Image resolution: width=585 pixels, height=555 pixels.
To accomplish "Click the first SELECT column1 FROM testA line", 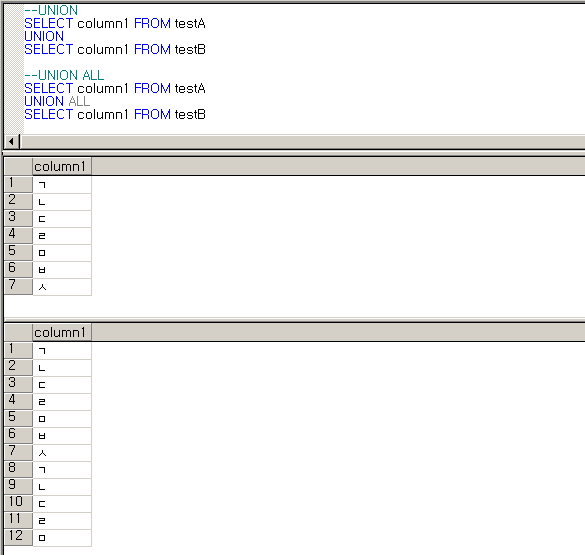I will [115, 23].
